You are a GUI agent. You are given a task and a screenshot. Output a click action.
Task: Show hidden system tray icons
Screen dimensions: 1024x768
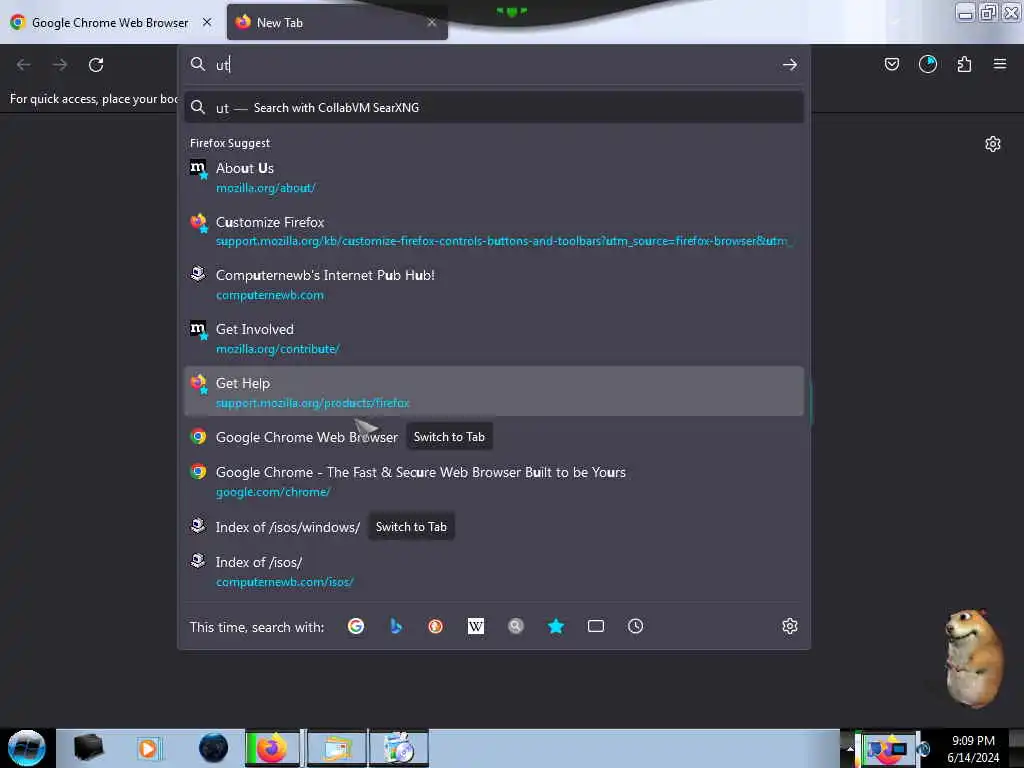[x=850, y=749]
